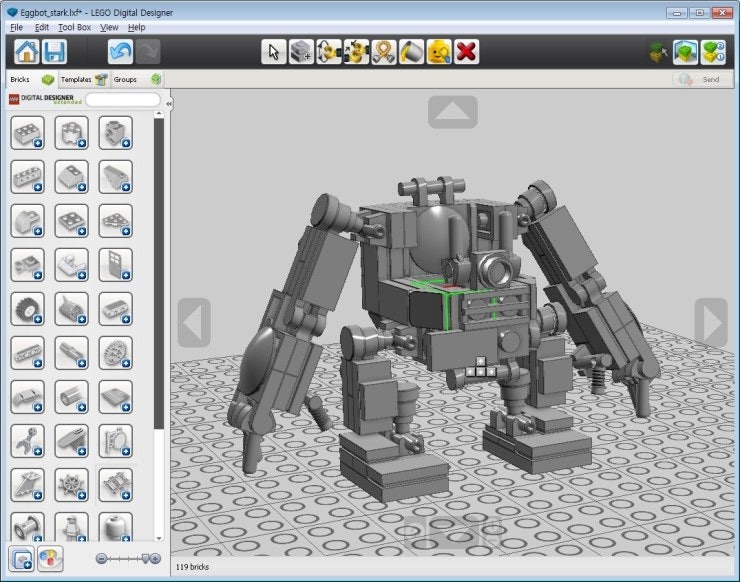Select the red X Delete tool
The height and width of the screenshot is (582, 740).
[466, 51]
